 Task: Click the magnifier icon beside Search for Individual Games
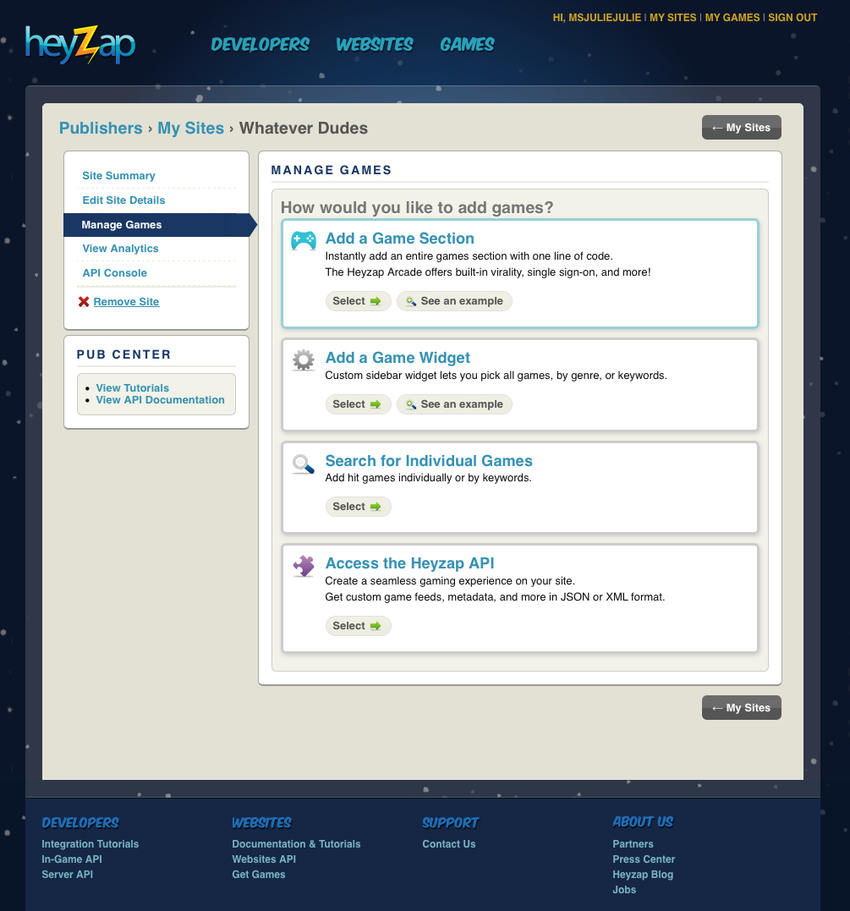tap(303, 464)
